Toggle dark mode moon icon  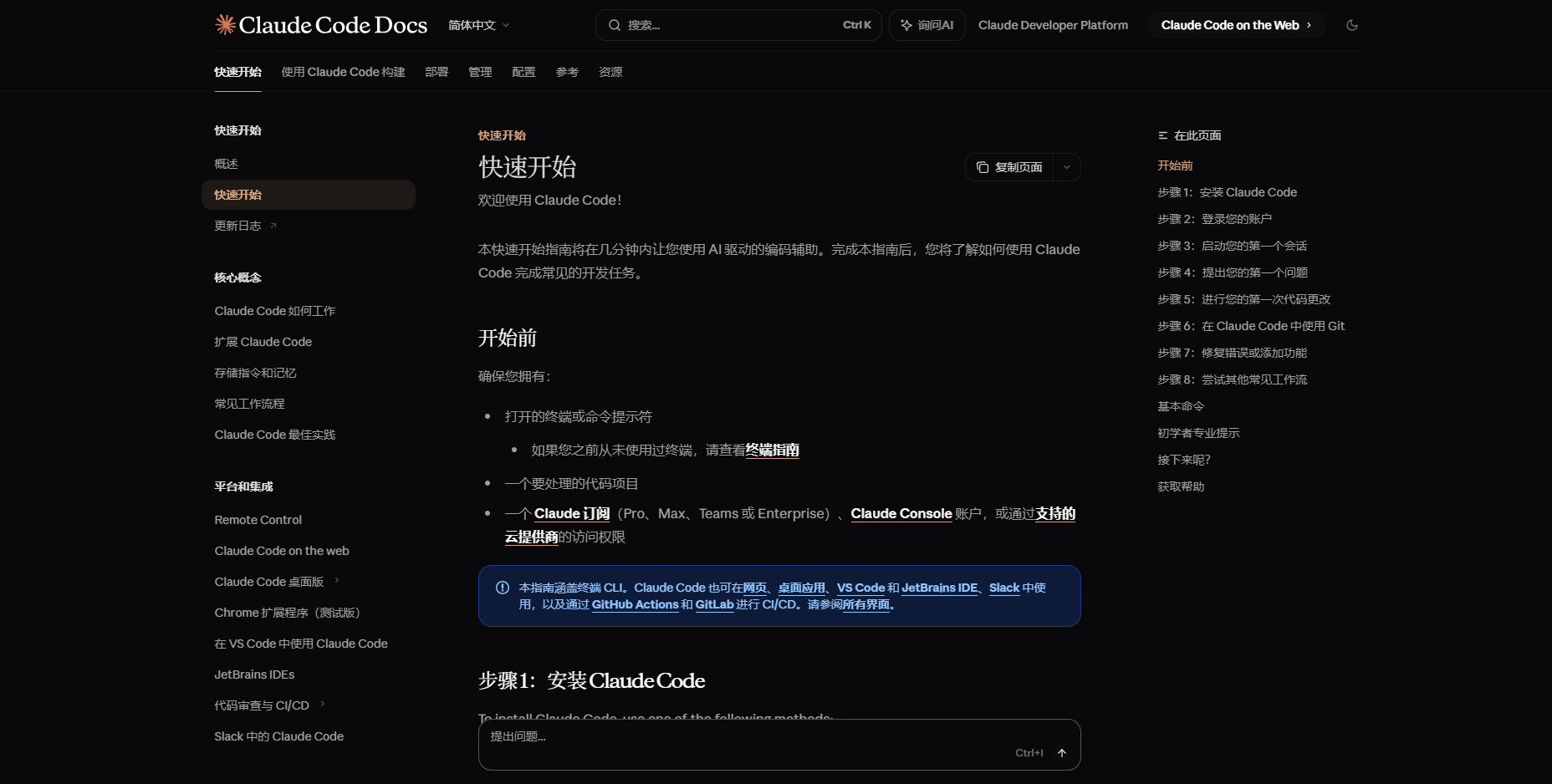tap(1352, 25)
